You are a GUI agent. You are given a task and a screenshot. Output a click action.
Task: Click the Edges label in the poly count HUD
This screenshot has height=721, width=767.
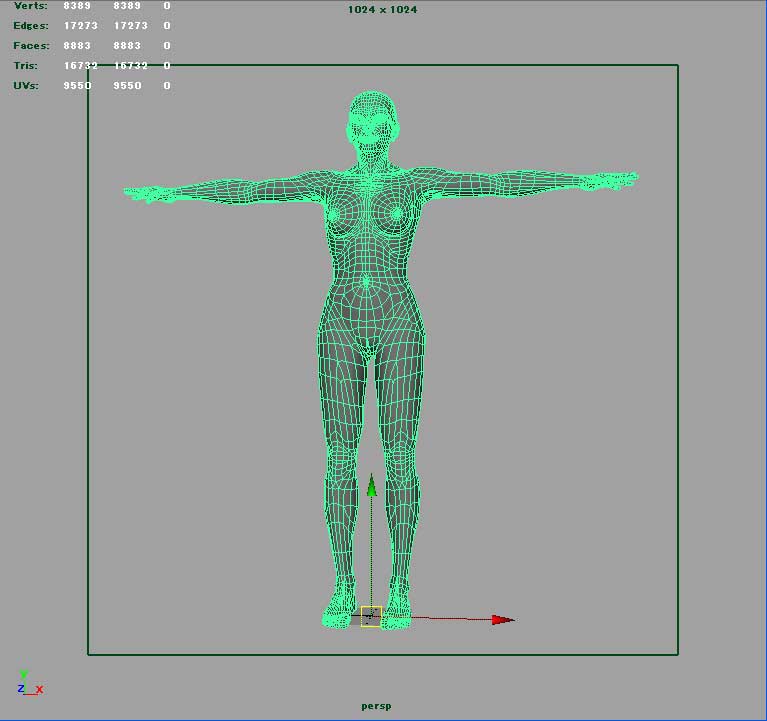30,26
